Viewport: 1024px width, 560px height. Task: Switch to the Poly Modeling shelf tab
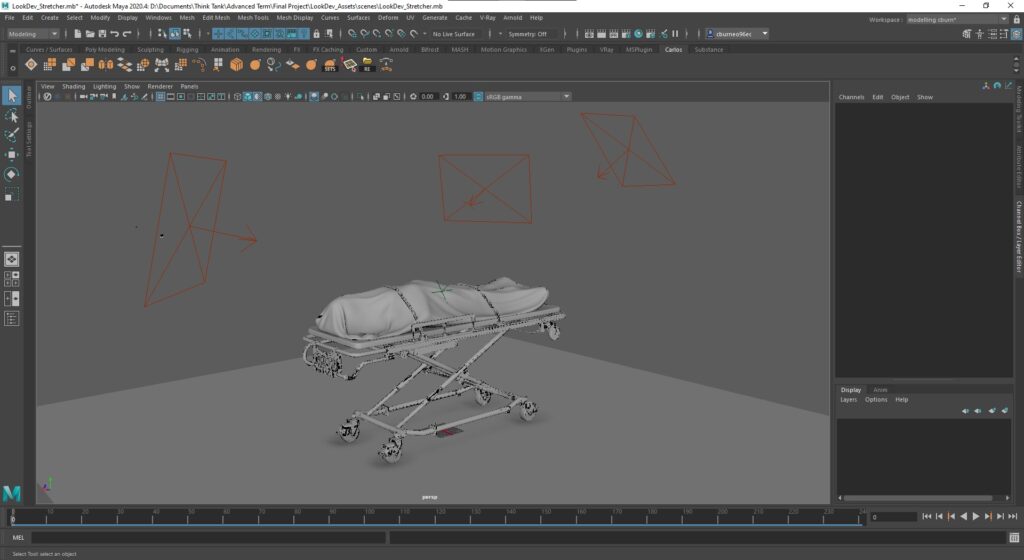(x=104, y=50)
